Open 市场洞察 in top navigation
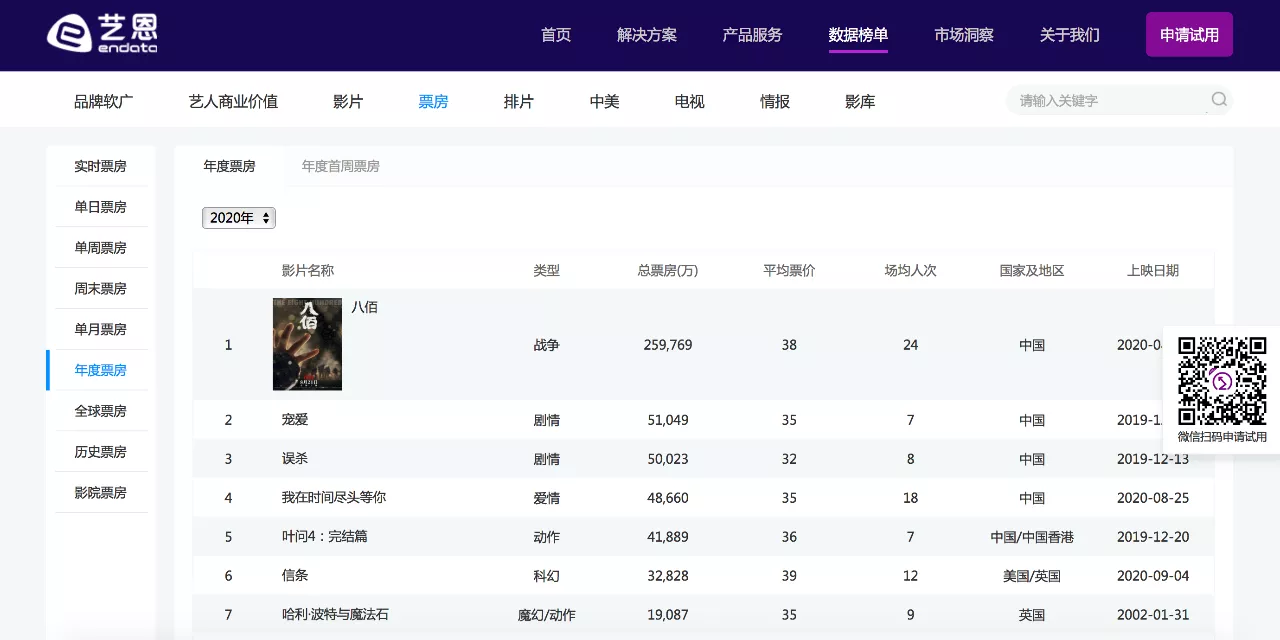The width and height of the screenshot is (1280, 640). [964, 35]
